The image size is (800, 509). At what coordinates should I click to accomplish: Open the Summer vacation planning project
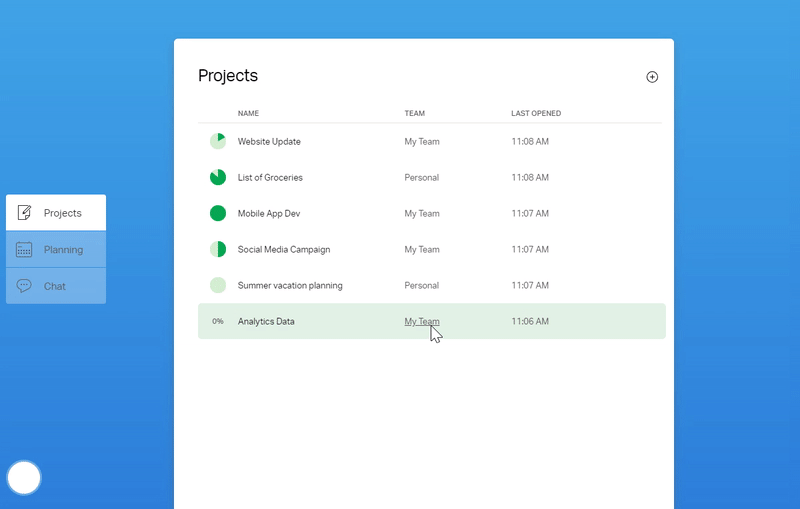(x=290, y=286)
